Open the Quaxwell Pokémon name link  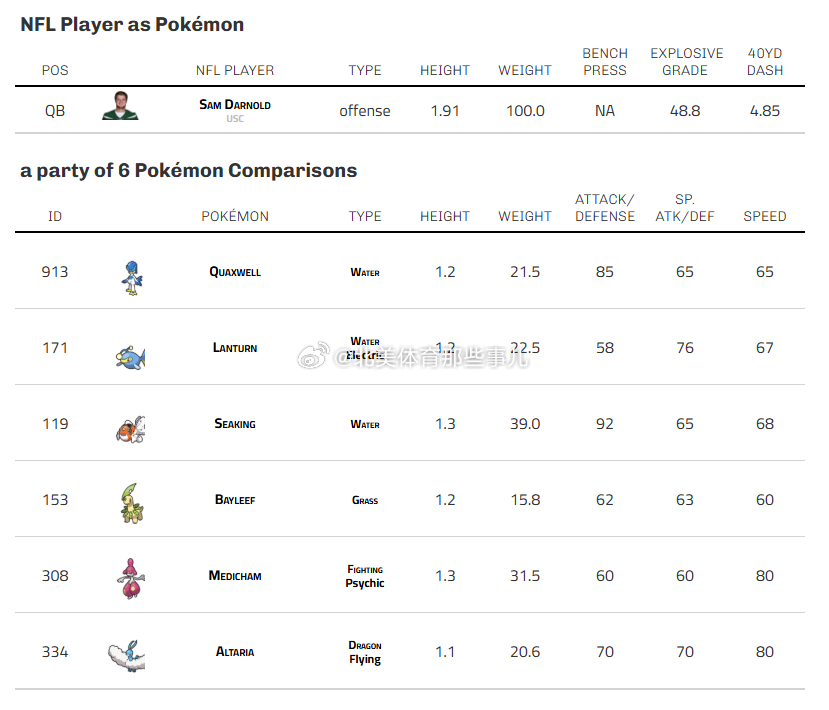[x=235, y=272]
